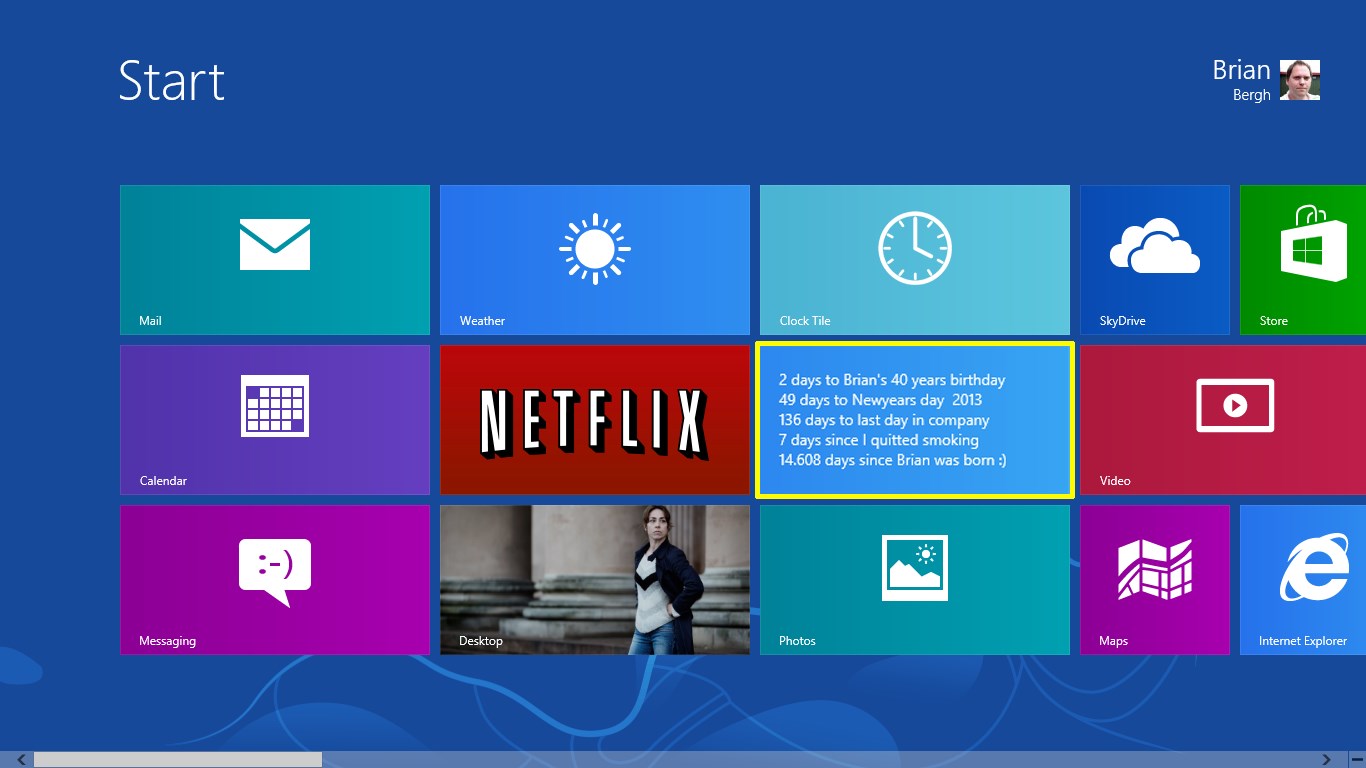Click "2 days to Brian's 40 years birthday"
Viewport: 1366px width, 768px height.
pyautogui.click(x=892, y=380)
